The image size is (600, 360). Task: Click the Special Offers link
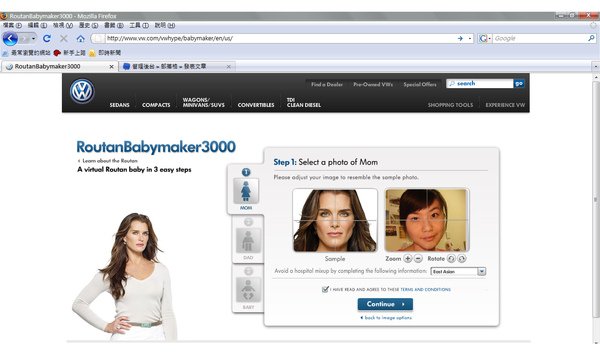[x=420, y=84]
